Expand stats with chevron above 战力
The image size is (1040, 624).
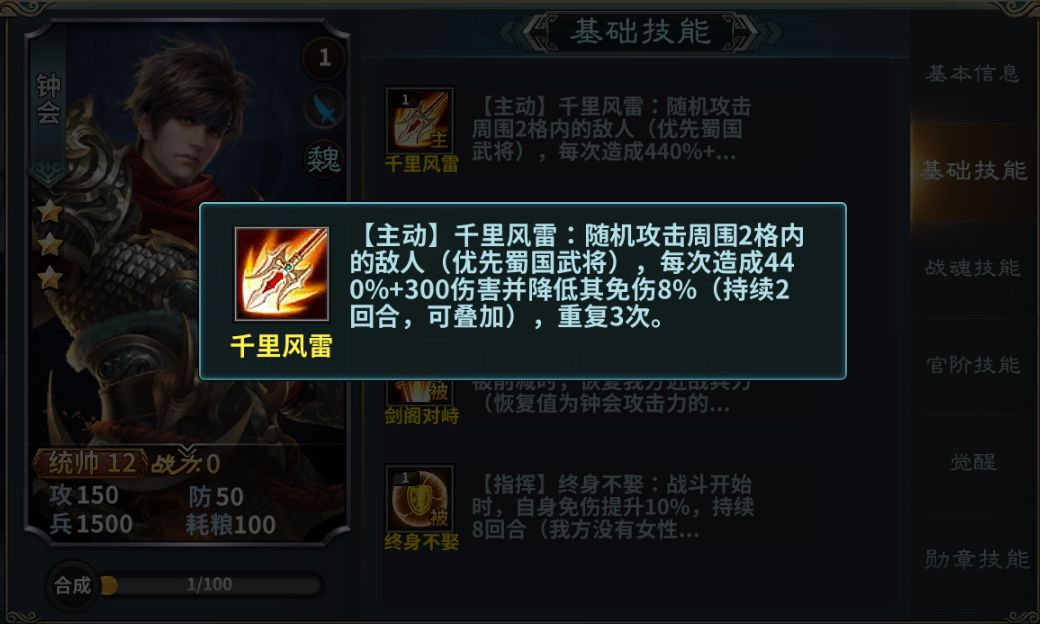tap(188, 452)
